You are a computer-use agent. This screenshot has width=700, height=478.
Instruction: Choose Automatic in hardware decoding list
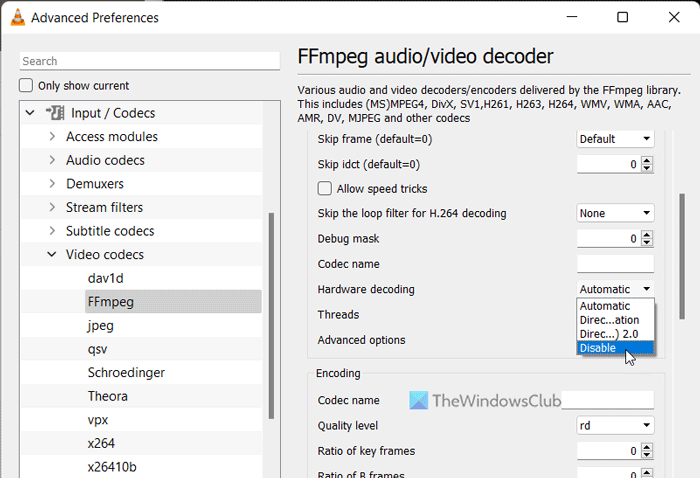click(615, 306)
